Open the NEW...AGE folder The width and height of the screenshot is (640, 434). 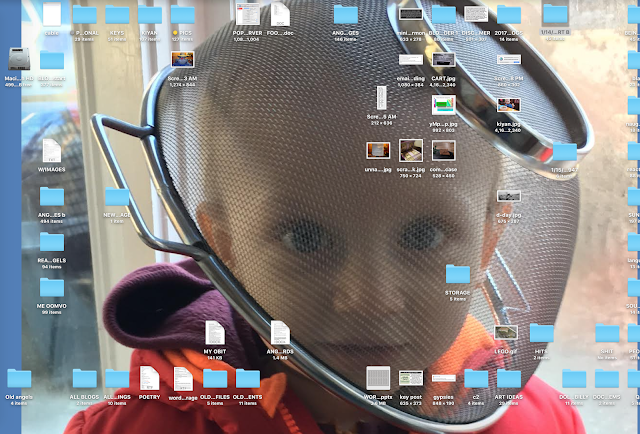click(x=117, y=196)
